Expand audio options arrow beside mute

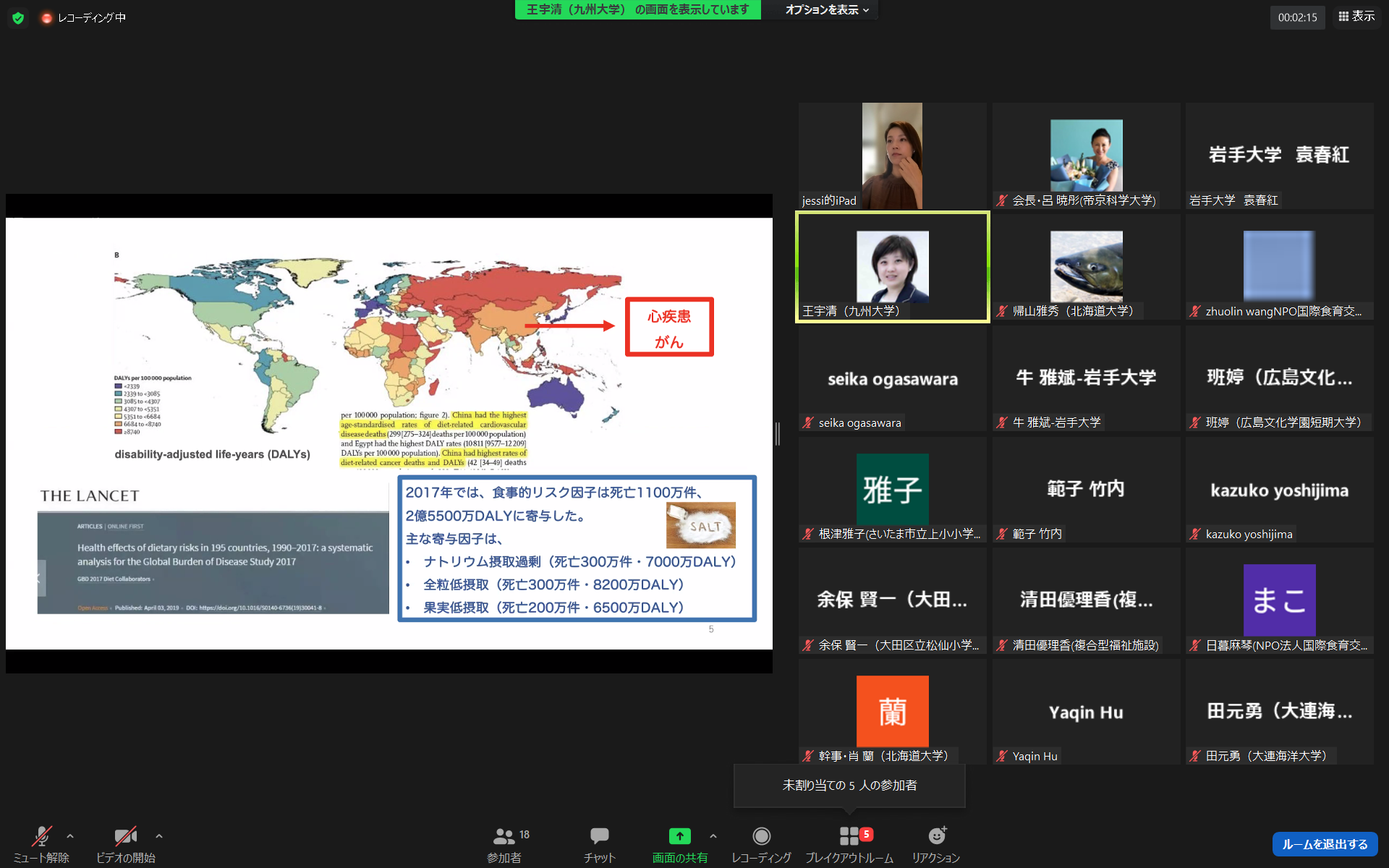(x=70, y=836)
